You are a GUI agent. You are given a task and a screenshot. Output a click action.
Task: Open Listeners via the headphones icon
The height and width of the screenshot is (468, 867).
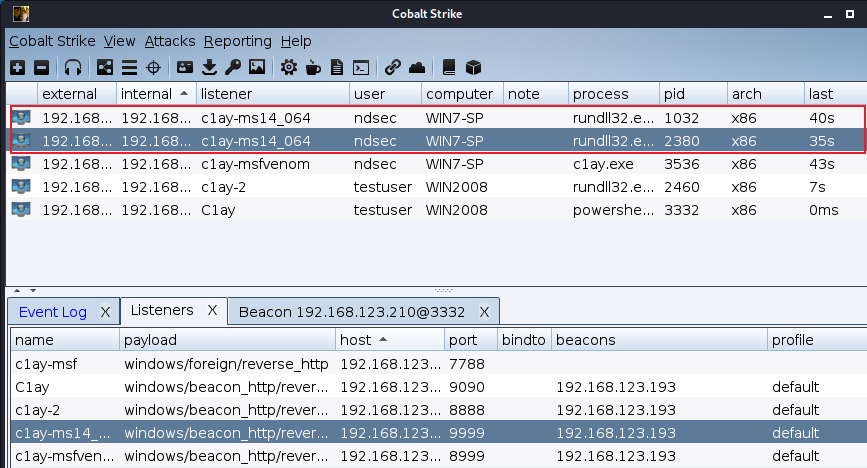[x=73, y=68]
